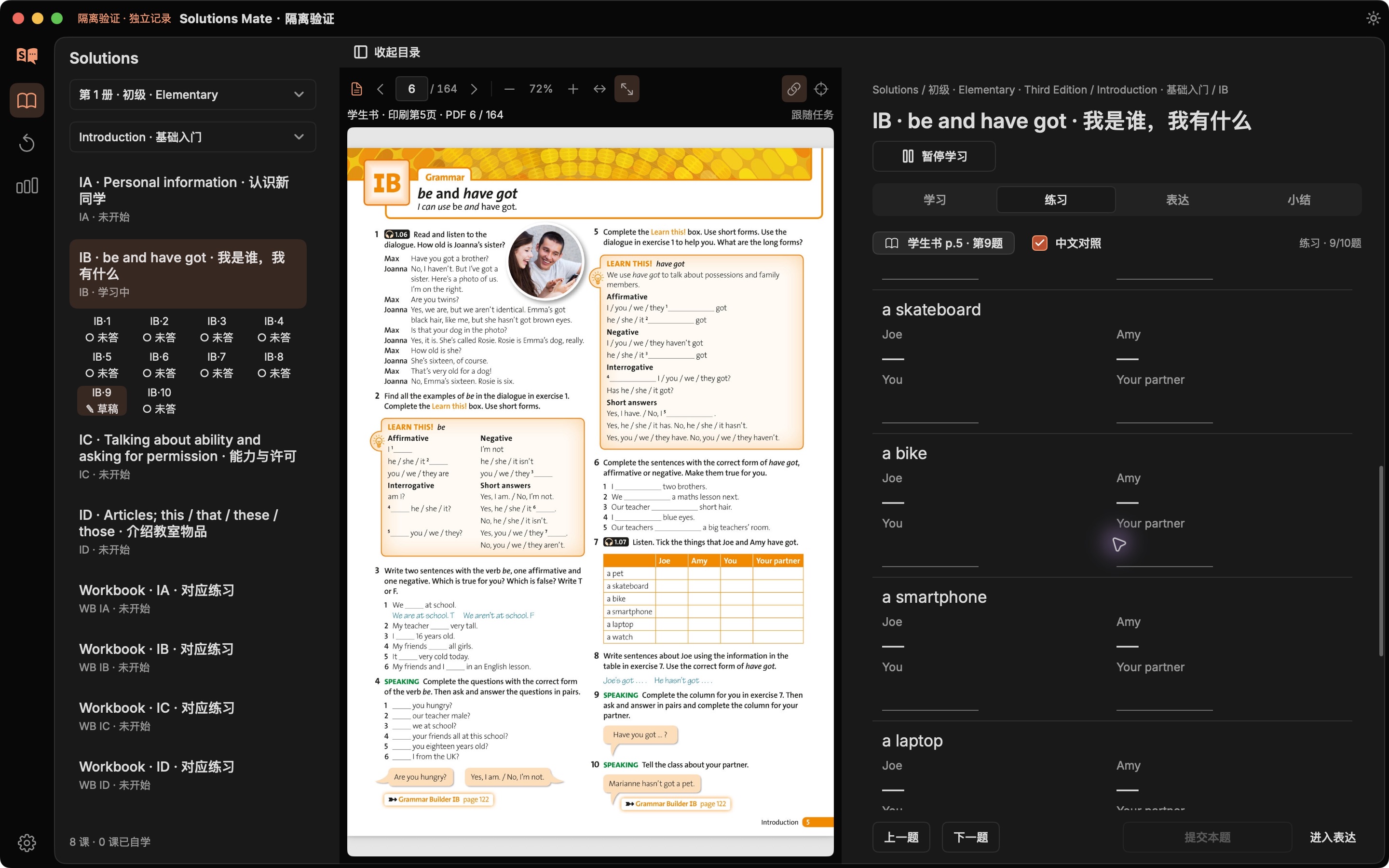Click the 72% zoom level value
1389x868 pixels.
[541, 89]
